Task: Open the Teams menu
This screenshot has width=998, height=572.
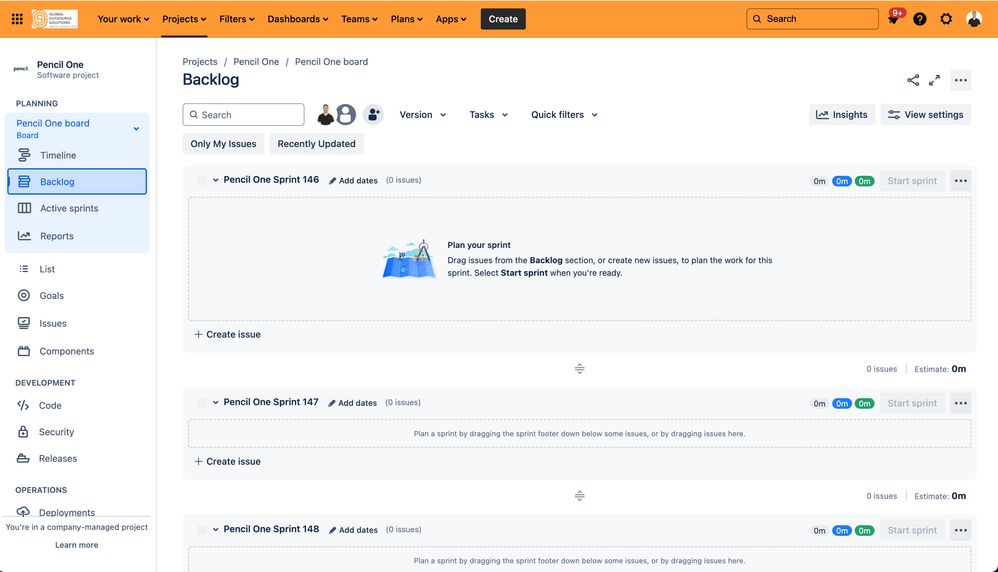Action: click(359, 19)
